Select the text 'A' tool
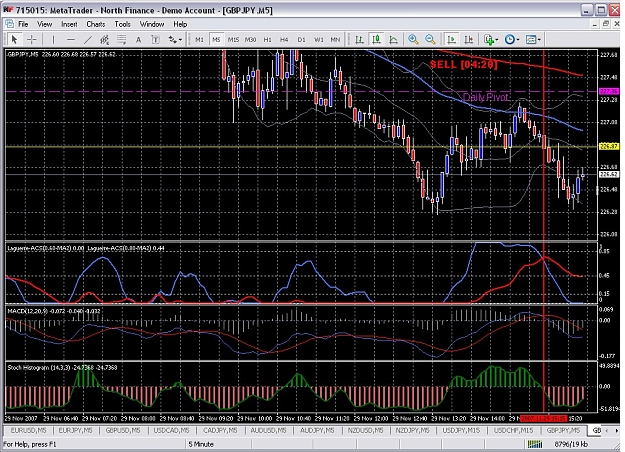This screenshot has width=625, height=452. (138, 39)
